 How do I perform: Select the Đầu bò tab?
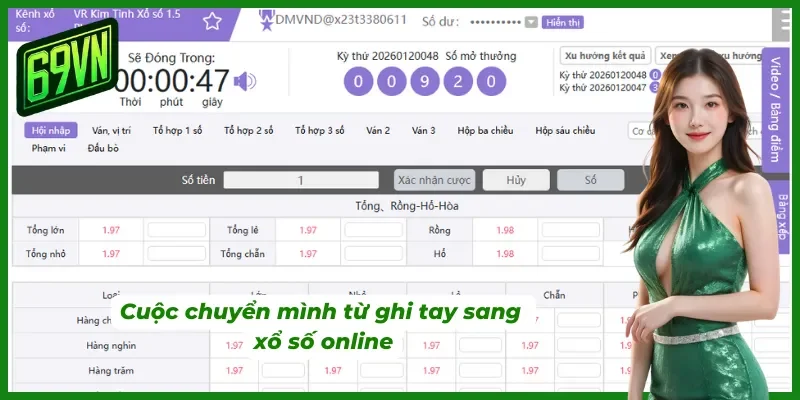pos(103,148)
